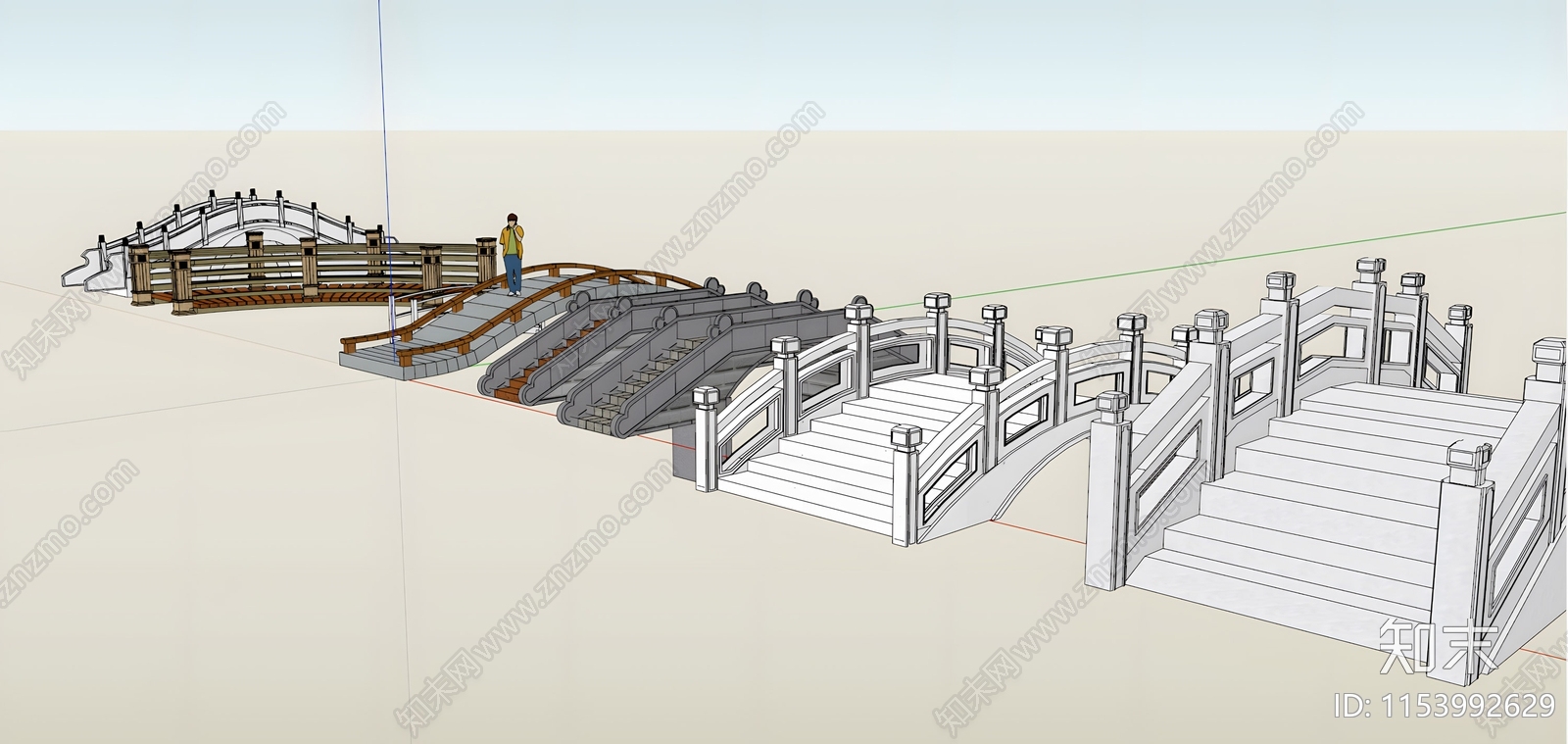Select the brown wooden railing flat bridge

tap(314, 273)
